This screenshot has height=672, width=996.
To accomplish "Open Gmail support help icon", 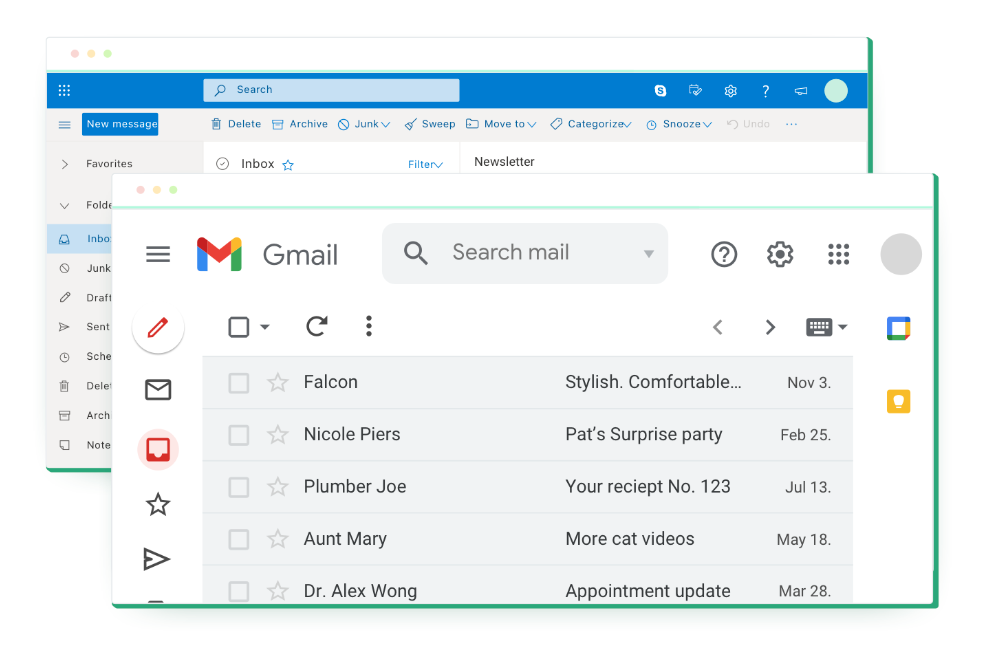I will (x=724, y=254).
